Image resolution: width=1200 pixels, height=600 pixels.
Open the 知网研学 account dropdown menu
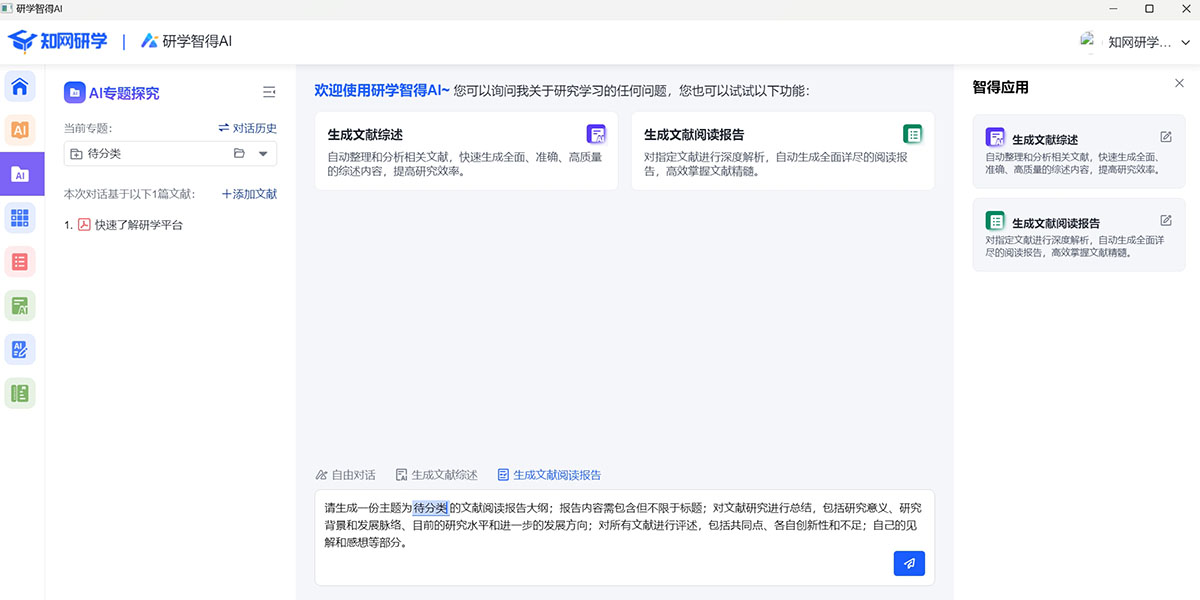pos(1186,42)
